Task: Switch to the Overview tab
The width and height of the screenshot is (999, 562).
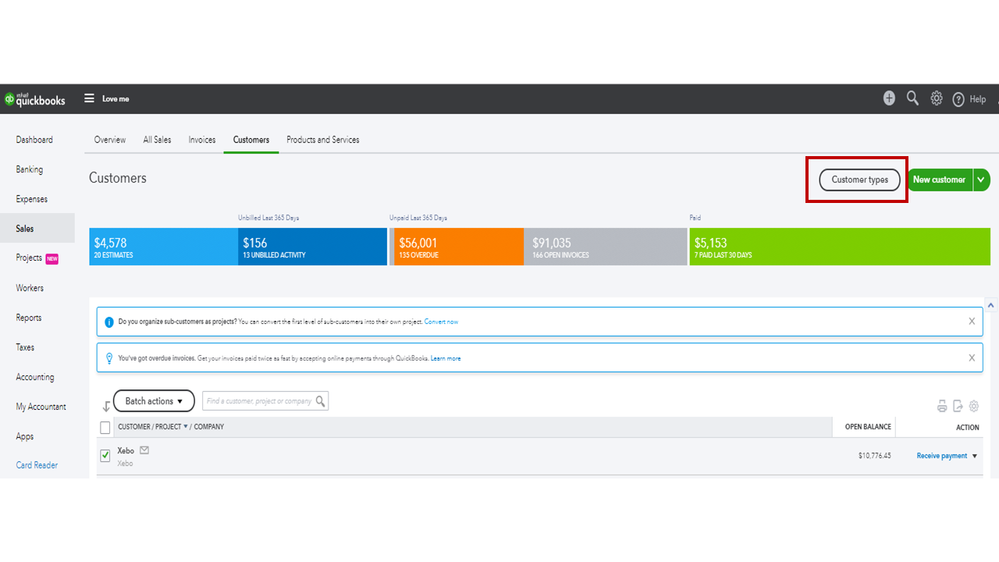Action: 110,140
